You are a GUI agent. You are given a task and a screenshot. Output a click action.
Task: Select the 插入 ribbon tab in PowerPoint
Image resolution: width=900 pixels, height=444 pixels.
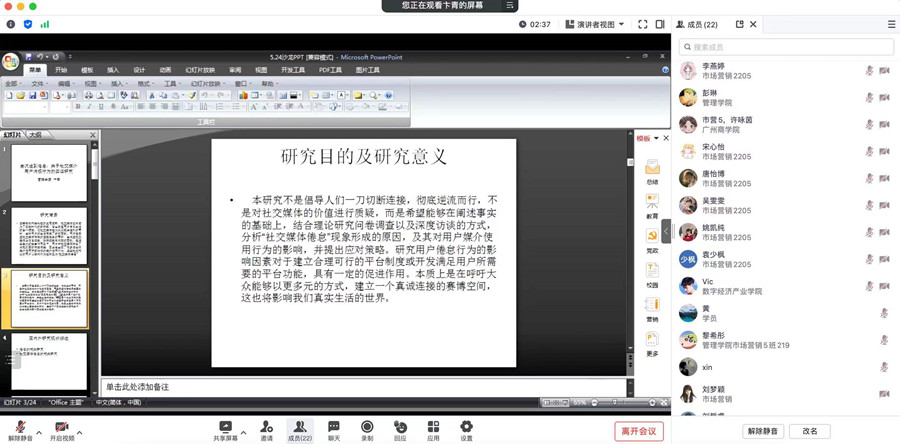pyautogui.click(x=113, y=70)
